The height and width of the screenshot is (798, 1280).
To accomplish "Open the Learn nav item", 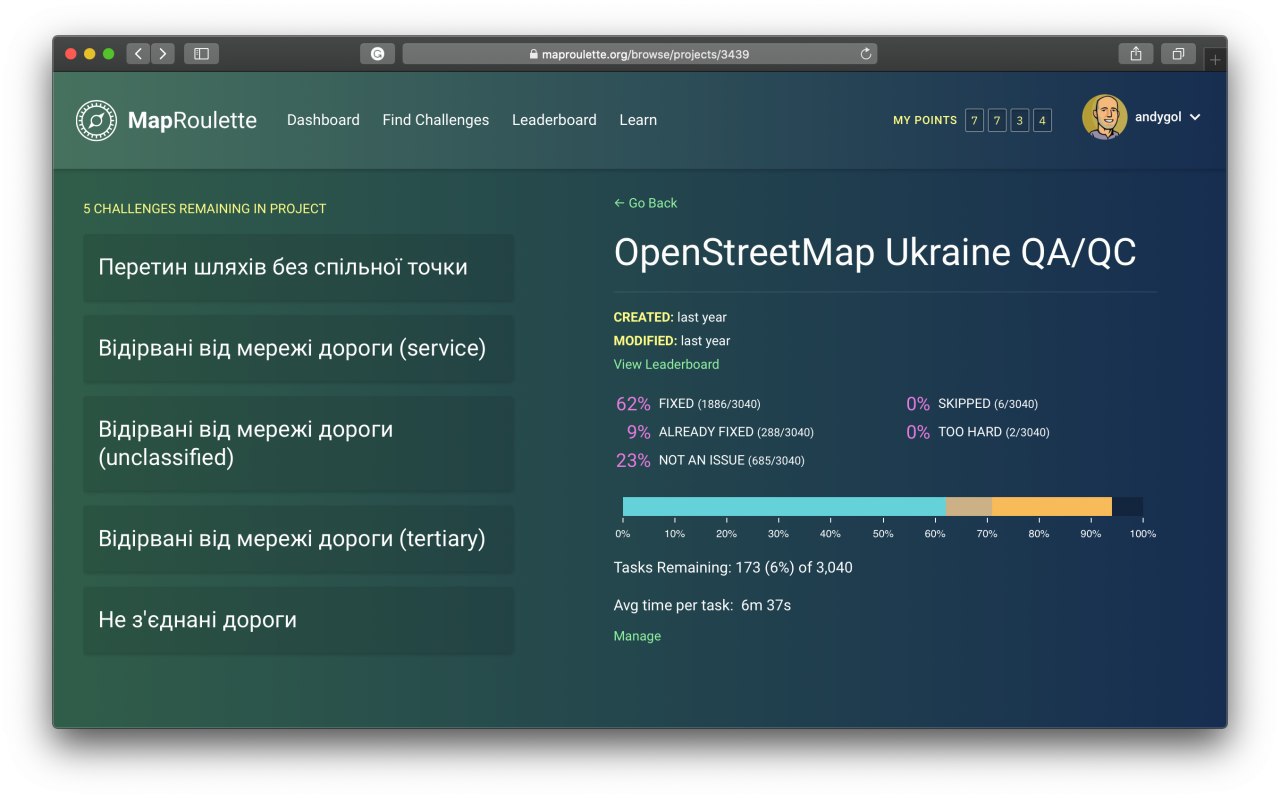I will coord(638,120).
